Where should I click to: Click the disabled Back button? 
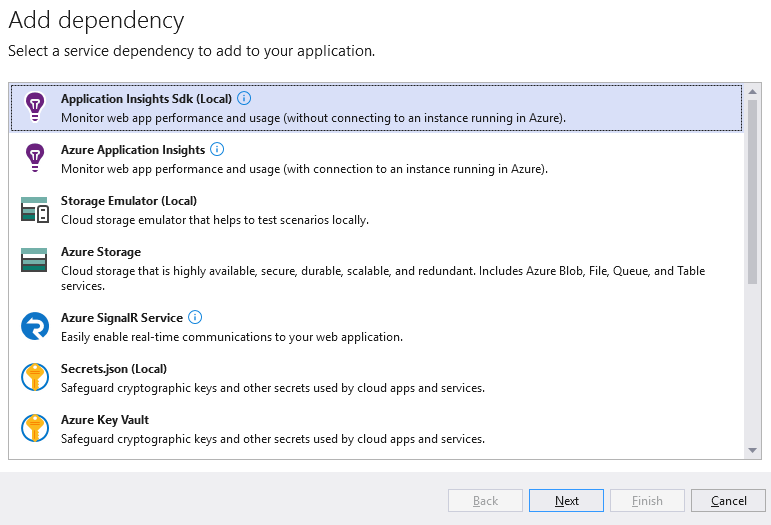pyautogui.click(x=485, y=500)
